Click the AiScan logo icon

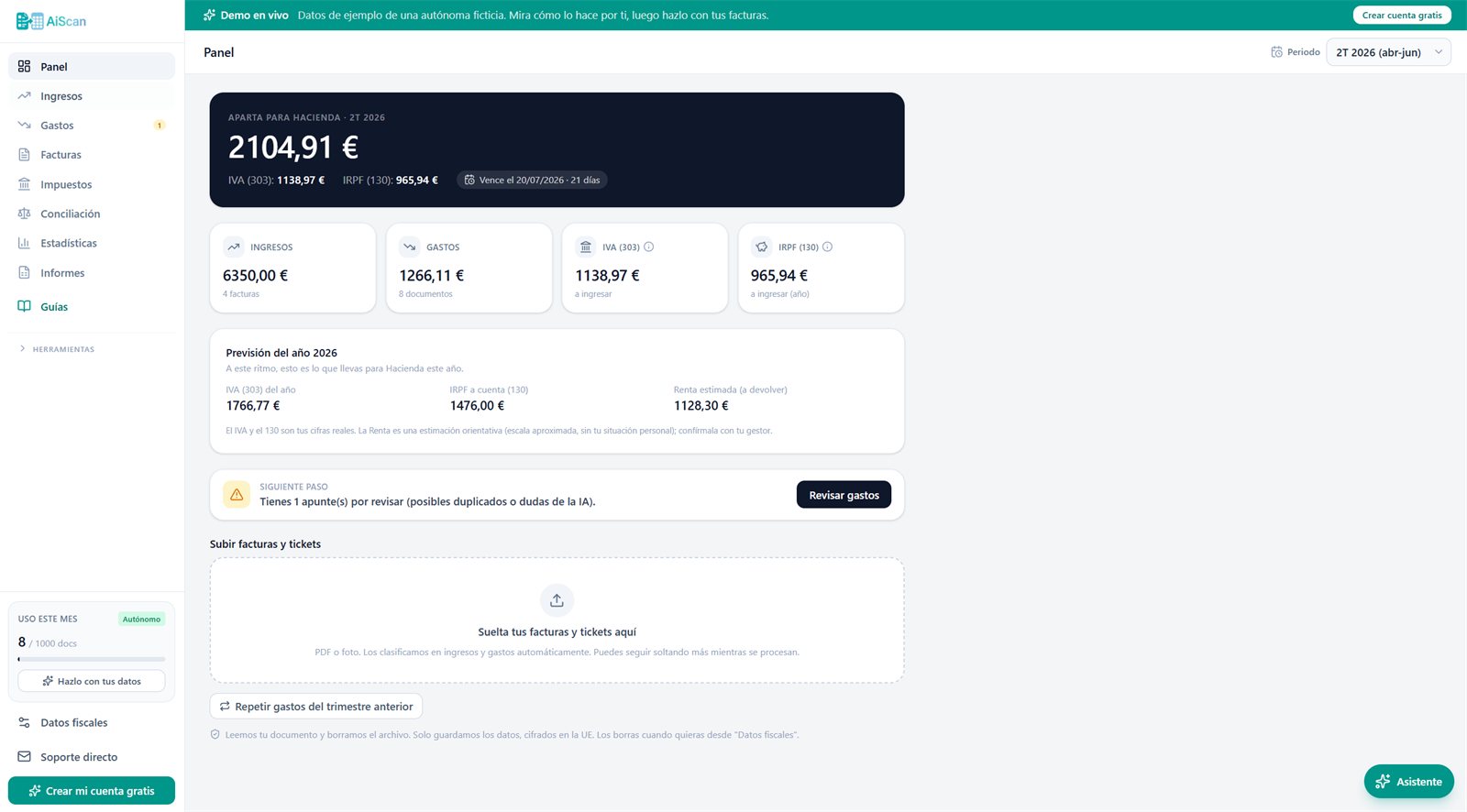tap(30, 21)
